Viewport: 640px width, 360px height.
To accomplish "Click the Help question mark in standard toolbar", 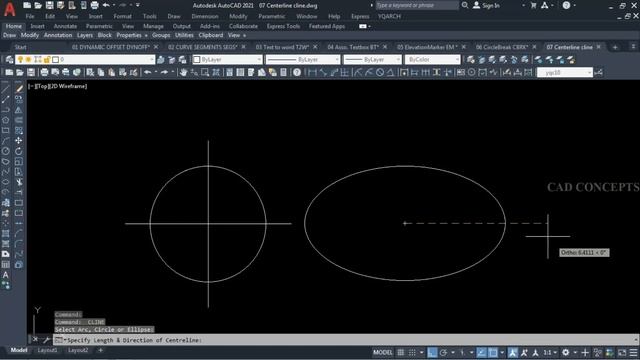I will click(x=297, y=73).
